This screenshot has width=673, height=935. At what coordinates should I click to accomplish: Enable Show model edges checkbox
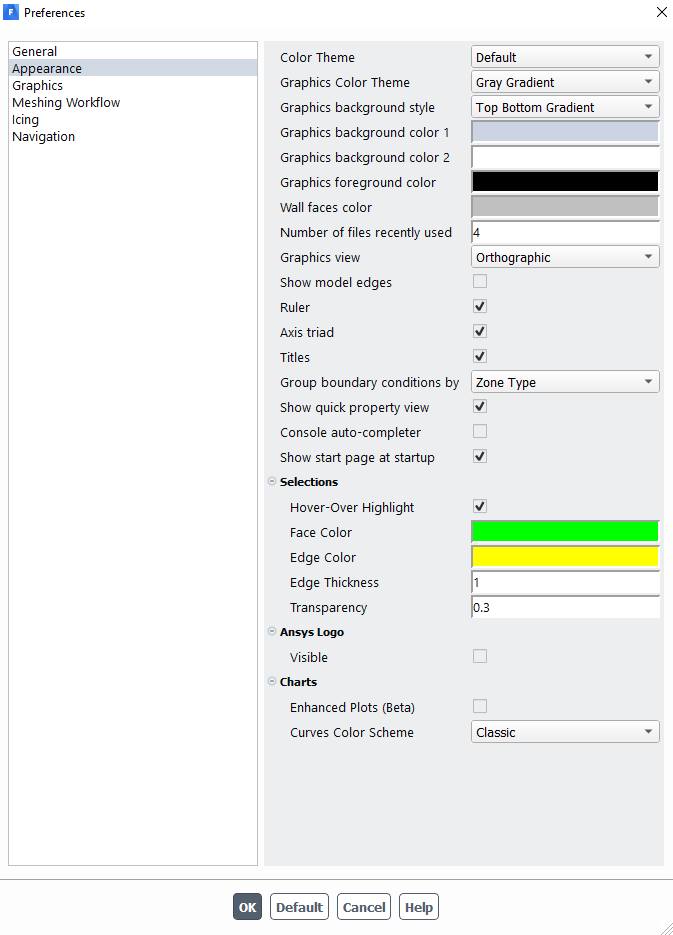click(480, 281)
